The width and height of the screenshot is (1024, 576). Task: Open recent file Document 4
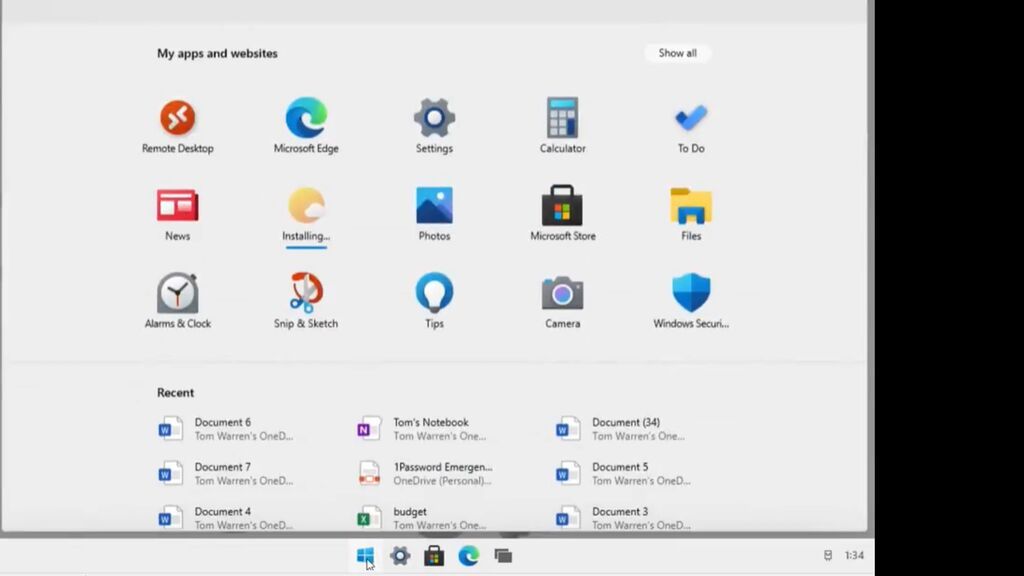click(225, 518)
